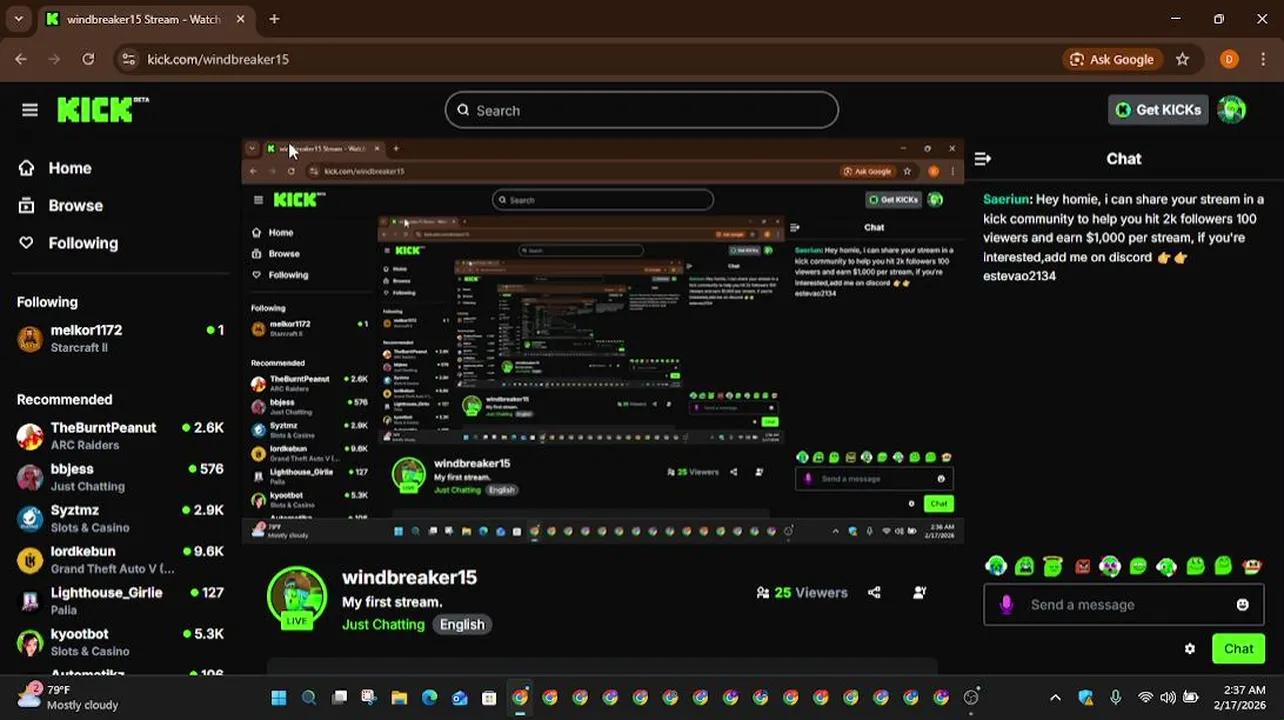Screen dimensions: 1284x720
Task: Click the share stream icon
Action: [874, 592]
